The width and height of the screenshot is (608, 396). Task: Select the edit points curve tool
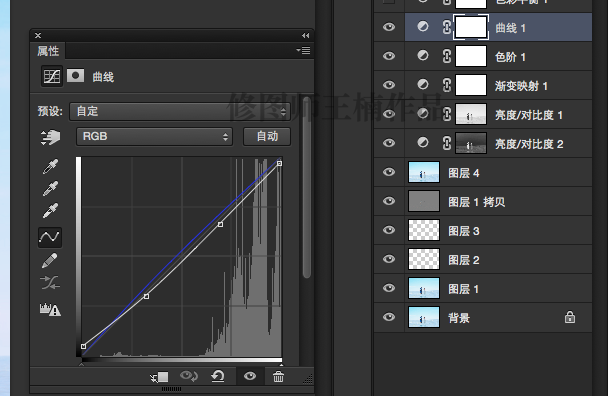50,237
